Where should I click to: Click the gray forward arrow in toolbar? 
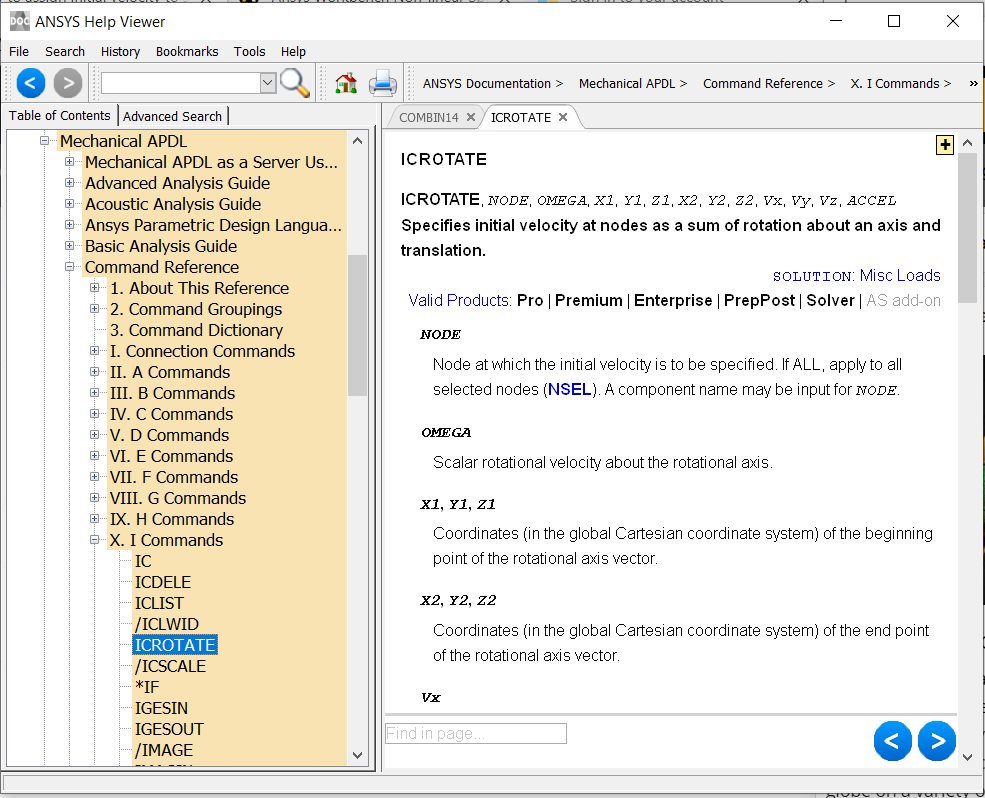68,83
